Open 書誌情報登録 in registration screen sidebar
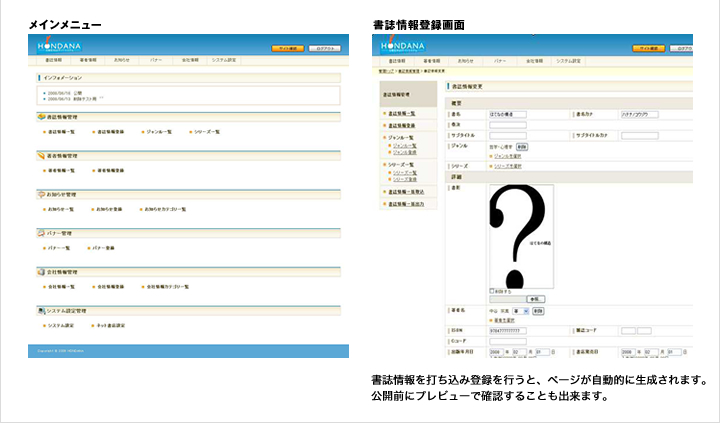The image size is (720, 423). (402, 125)
